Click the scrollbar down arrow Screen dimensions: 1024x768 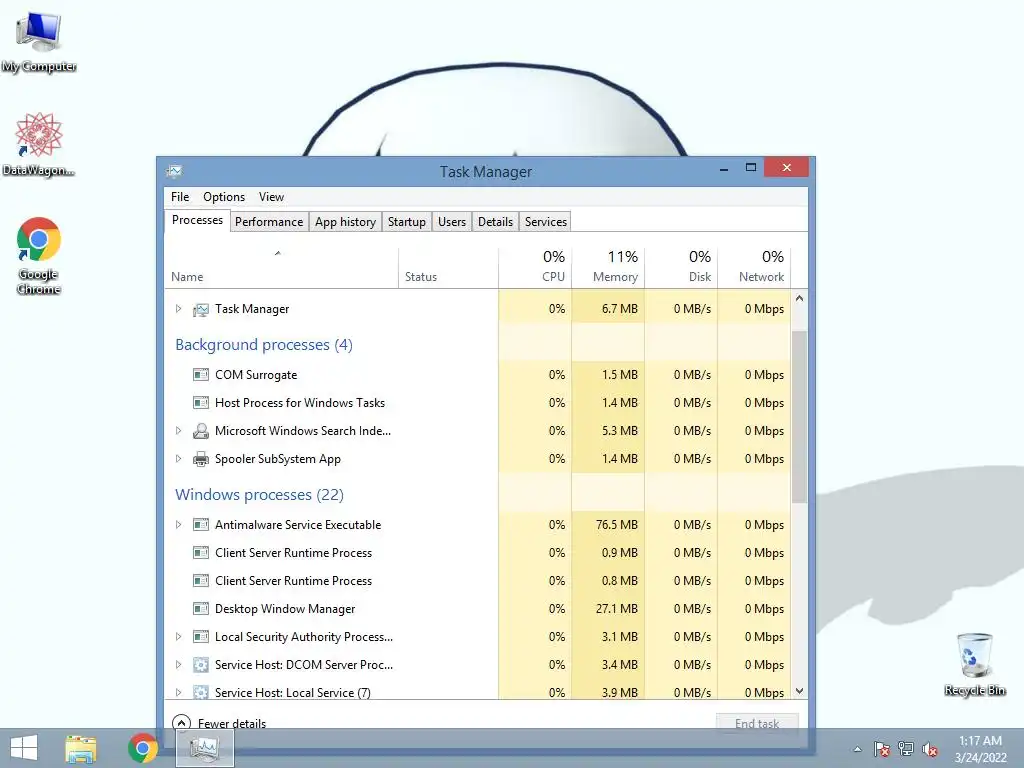(799, 690)
